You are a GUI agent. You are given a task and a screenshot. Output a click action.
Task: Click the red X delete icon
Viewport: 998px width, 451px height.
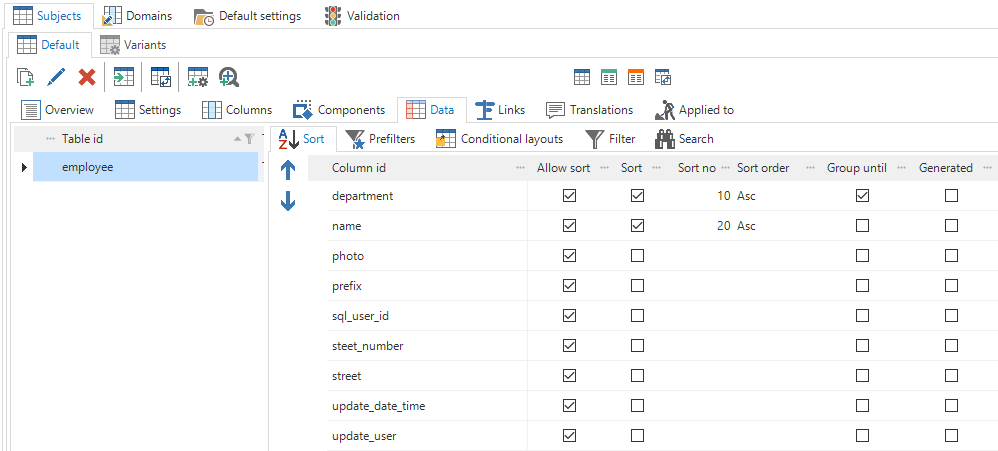(87, 77)
